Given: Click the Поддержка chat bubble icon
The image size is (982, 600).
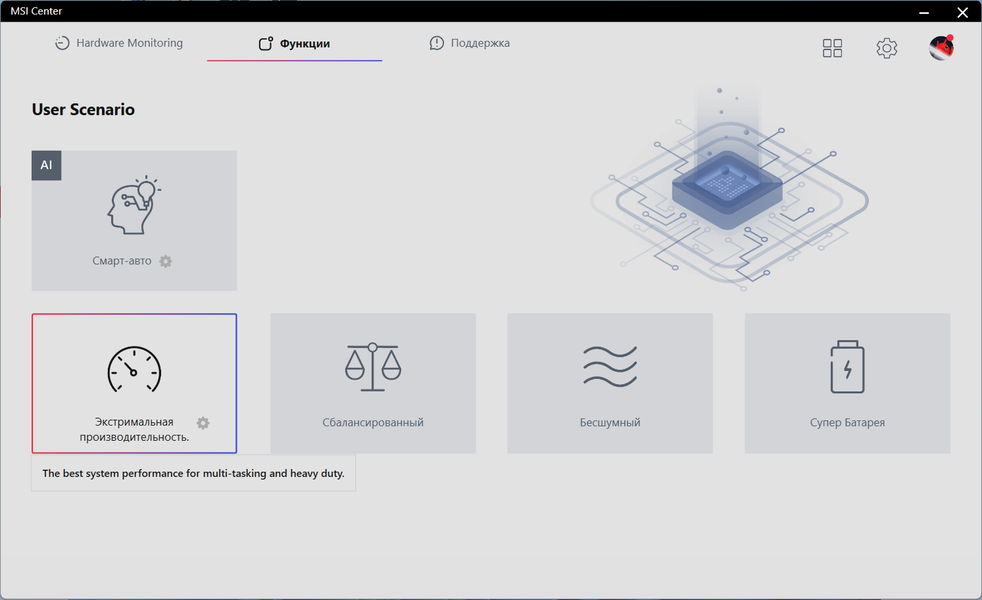Looking at the screenshot, I should pyautogui.click(x=437, y=43).
